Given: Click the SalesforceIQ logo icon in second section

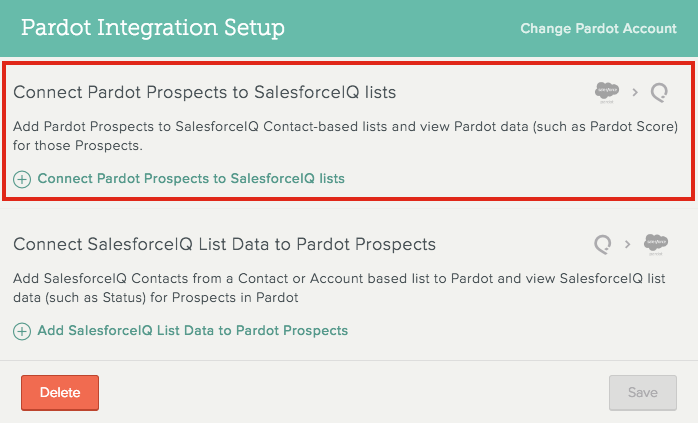Looking at the screenshot, I should point(603,244).
